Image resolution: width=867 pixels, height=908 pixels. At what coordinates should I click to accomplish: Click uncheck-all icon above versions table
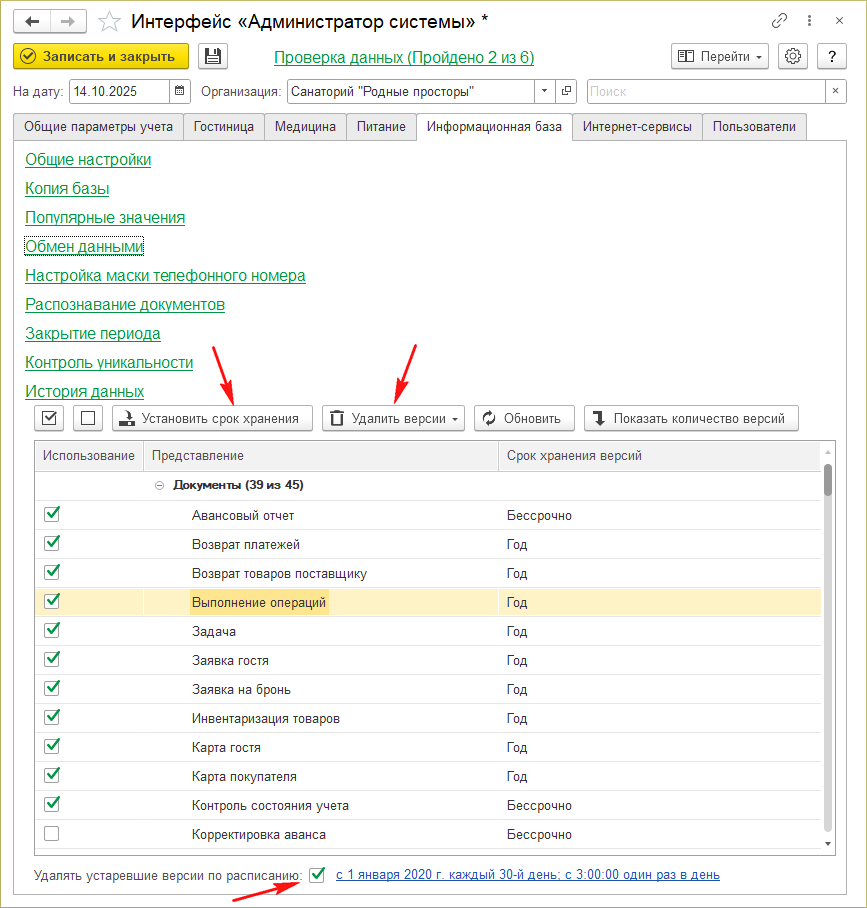88,418
